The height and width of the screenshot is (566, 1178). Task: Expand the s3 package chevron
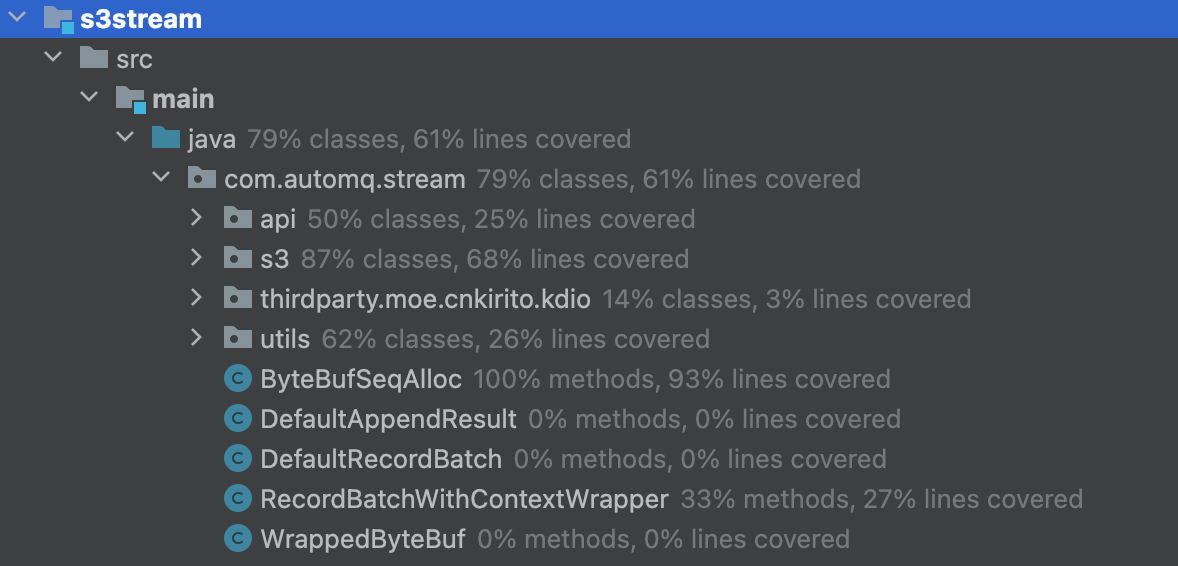tap(197, 258)
